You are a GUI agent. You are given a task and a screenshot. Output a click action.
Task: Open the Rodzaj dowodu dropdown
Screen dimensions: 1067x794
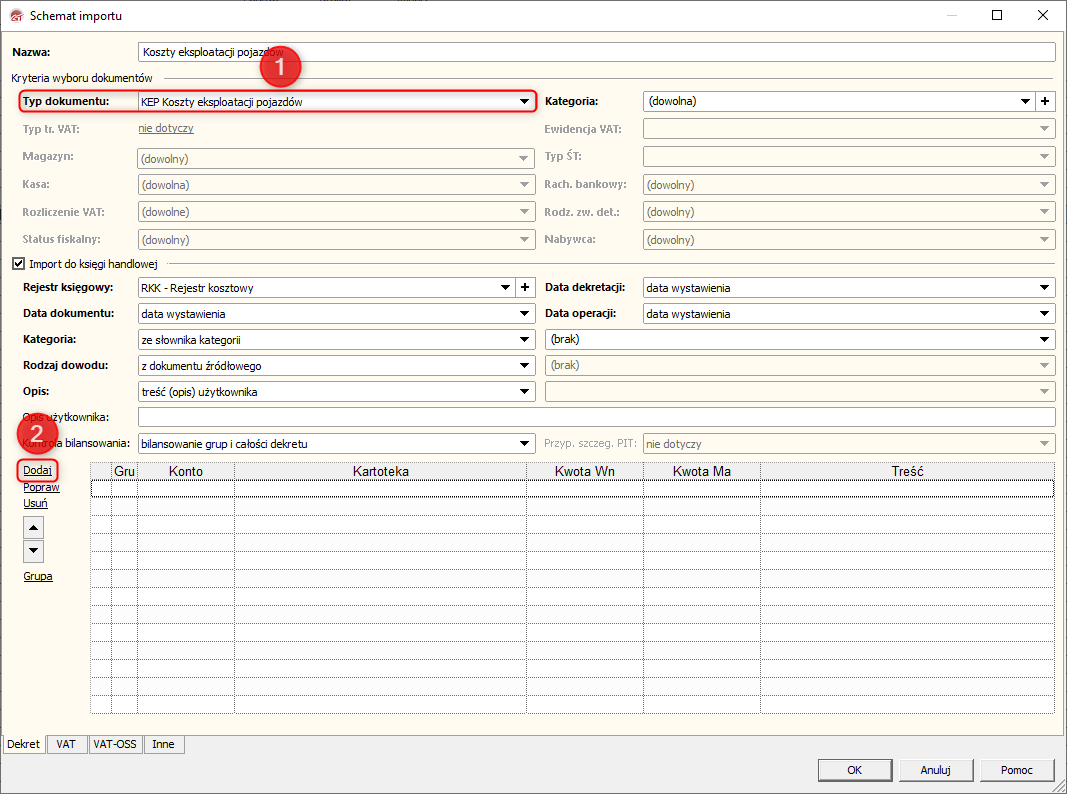[523, 366]
